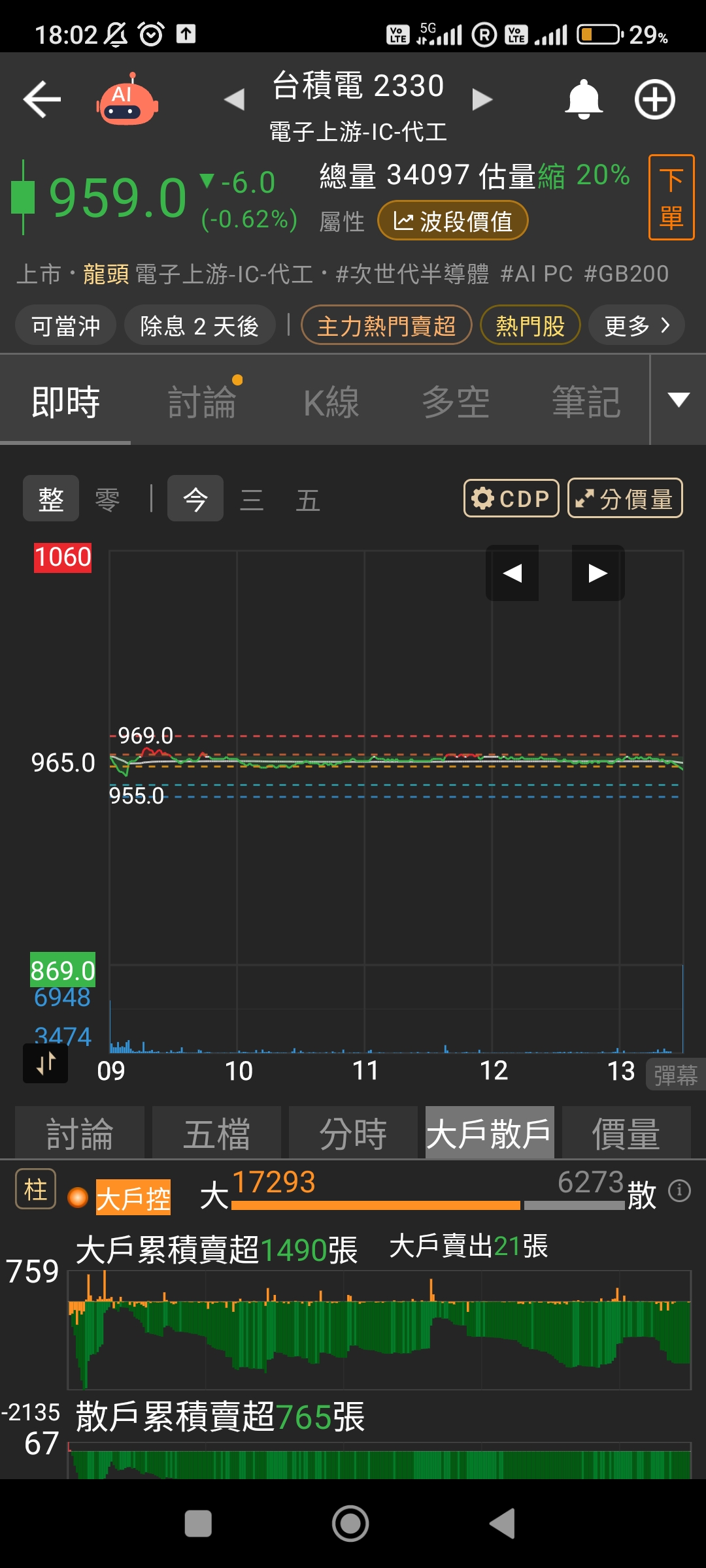
Task: Tap Android back triangle button
Action: tap(502, 1524)
